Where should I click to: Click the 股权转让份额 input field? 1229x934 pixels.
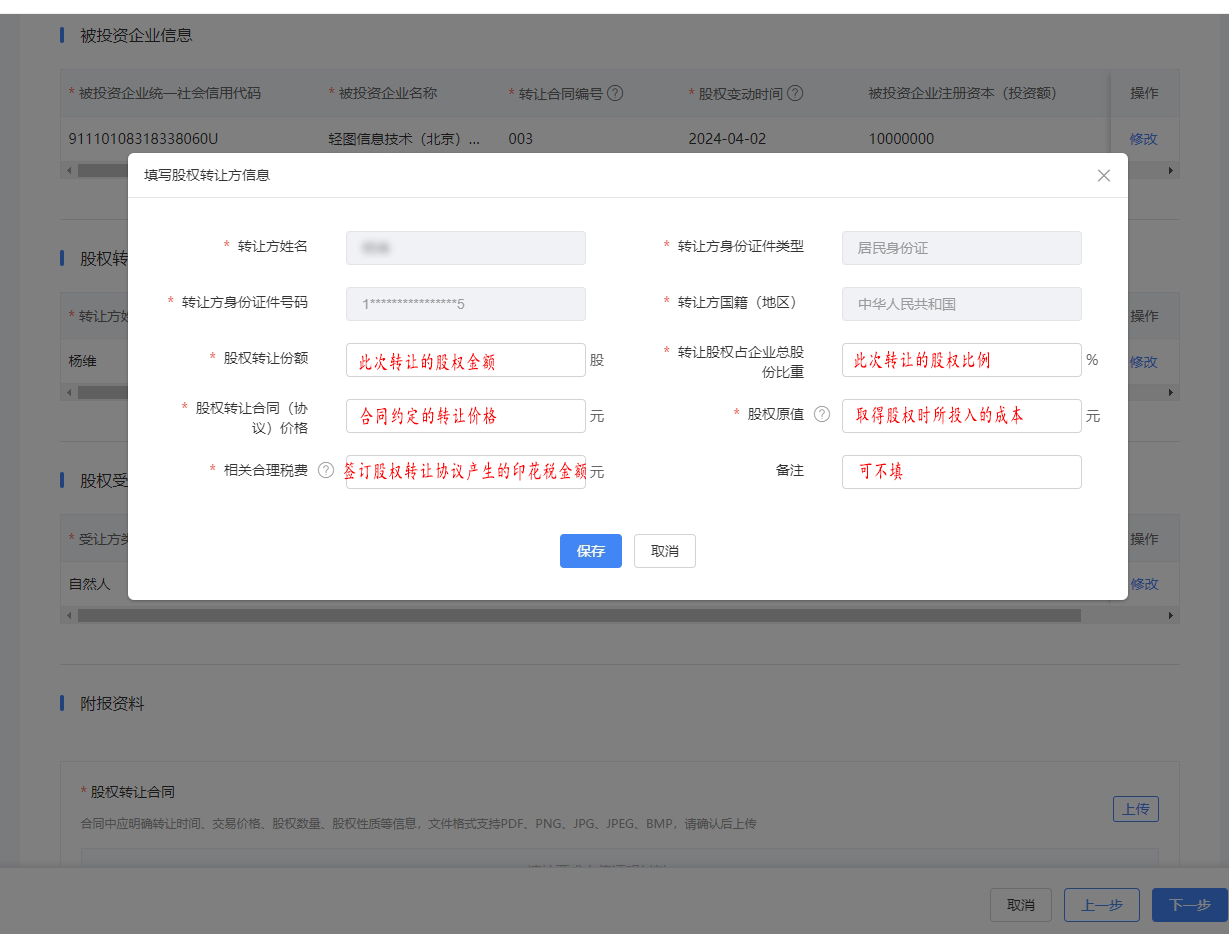click(x=466, y=360)
